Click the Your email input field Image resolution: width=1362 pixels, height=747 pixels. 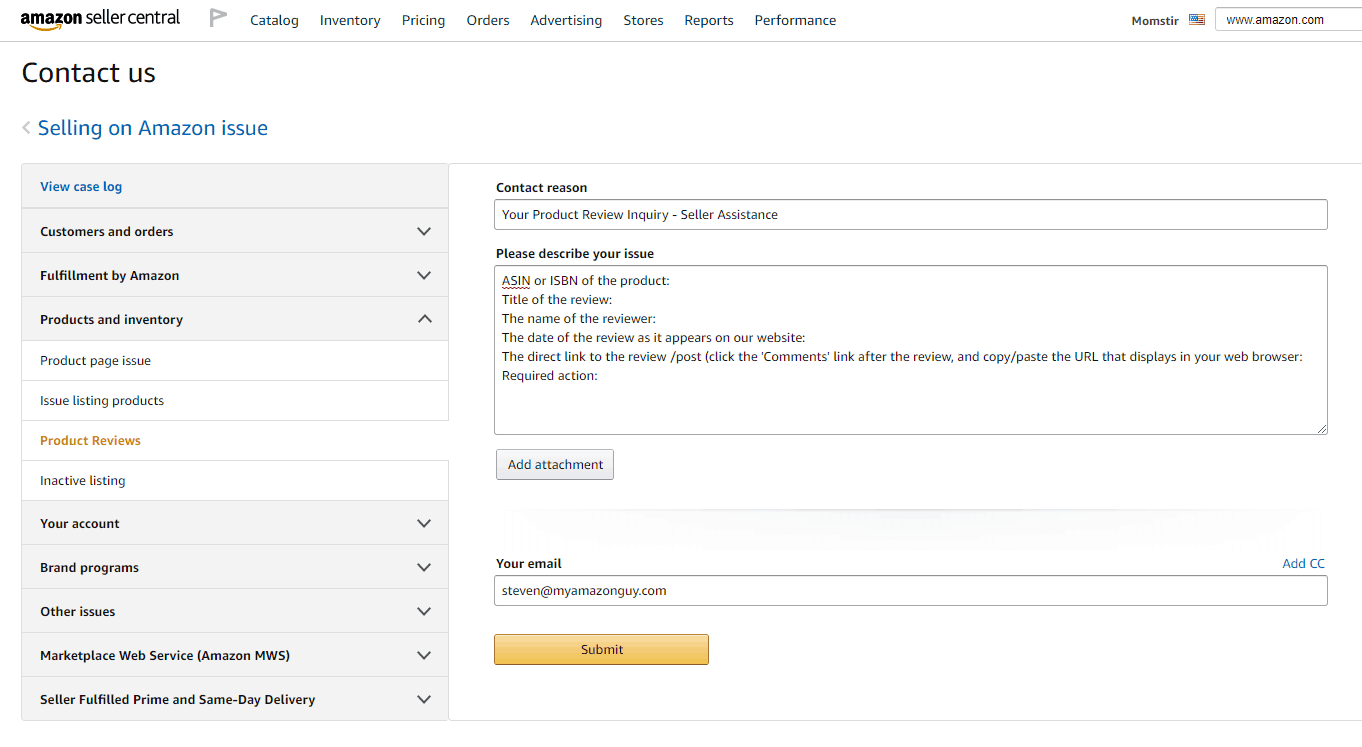click(x=911, y=591)
